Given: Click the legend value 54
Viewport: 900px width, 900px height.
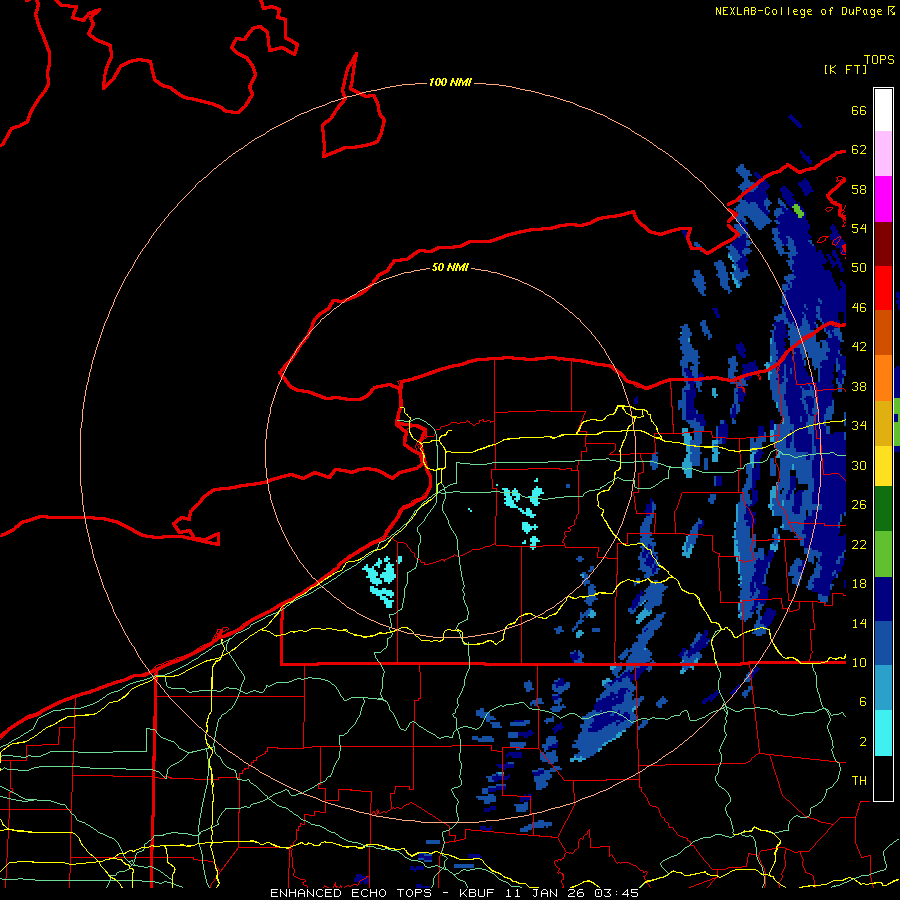Looking at the screenshot, I should (859, 228).
